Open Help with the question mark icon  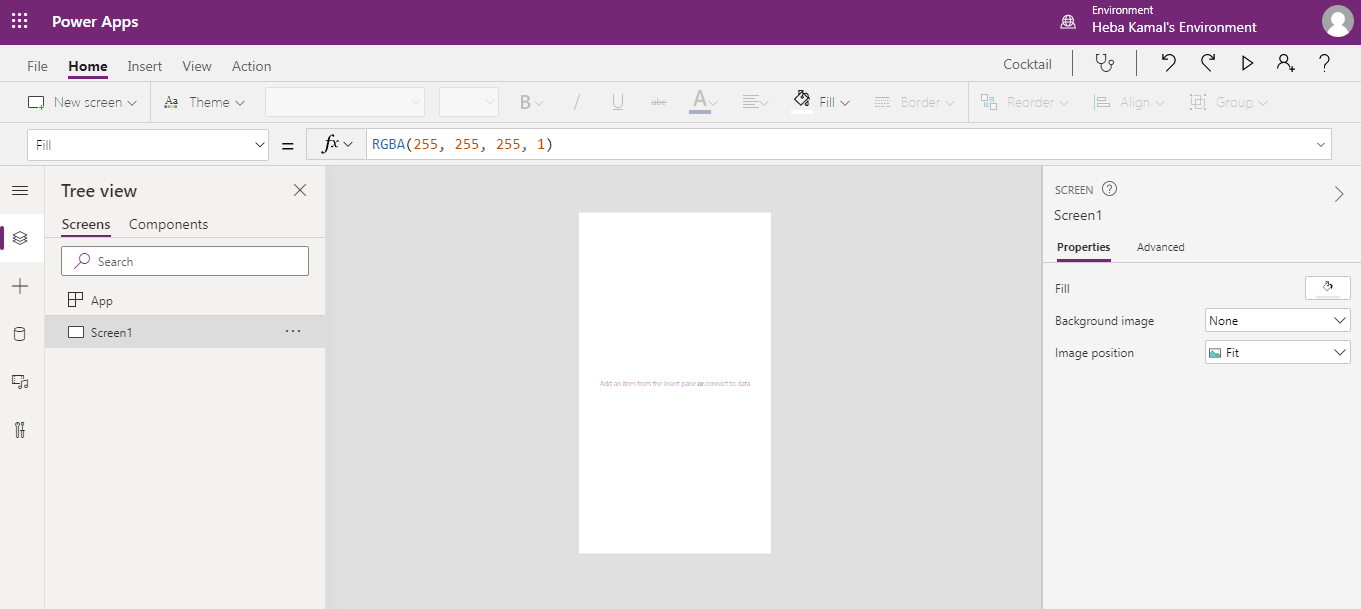[x=1324, y=62]
